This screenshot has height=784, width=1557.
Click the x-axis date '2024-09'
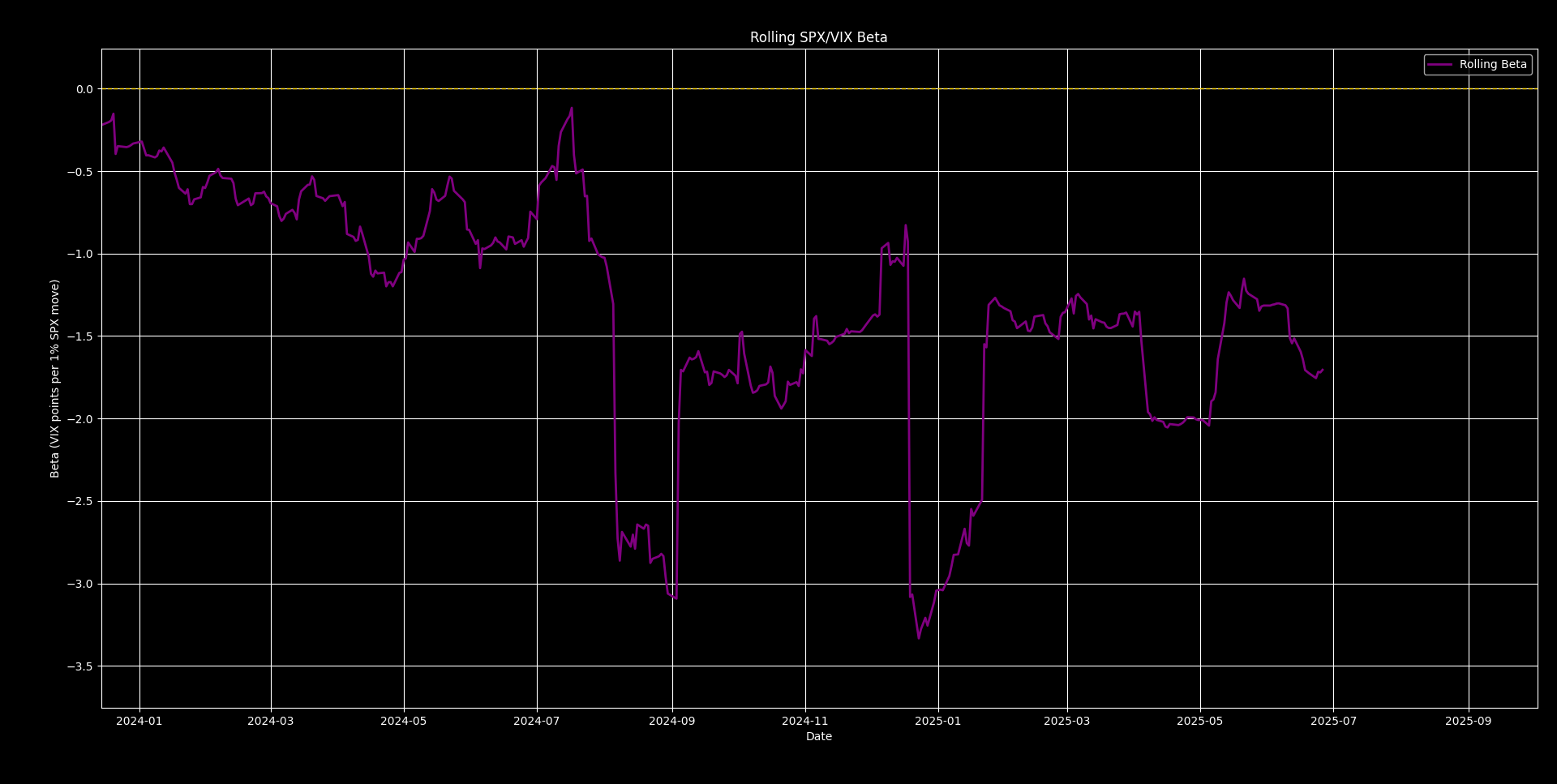[672, 721]
